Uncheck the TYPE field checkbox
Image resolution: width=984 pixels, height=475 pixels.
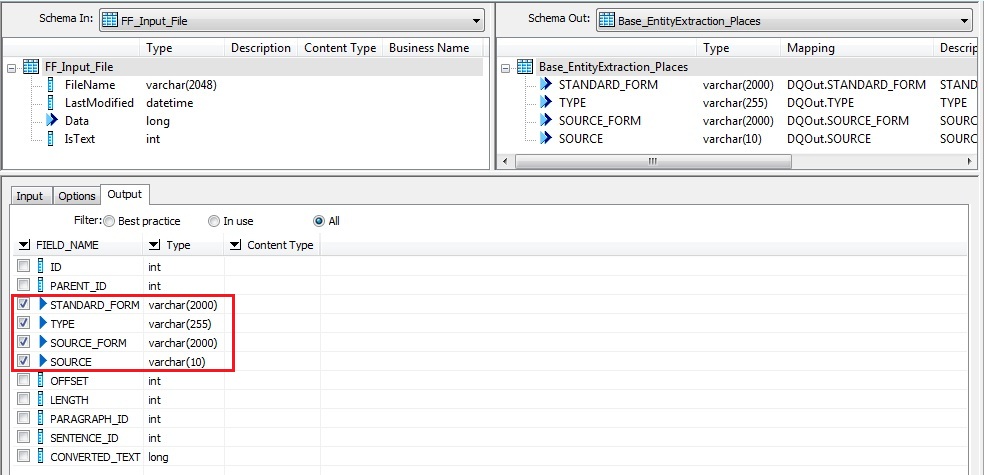(24, 323)
